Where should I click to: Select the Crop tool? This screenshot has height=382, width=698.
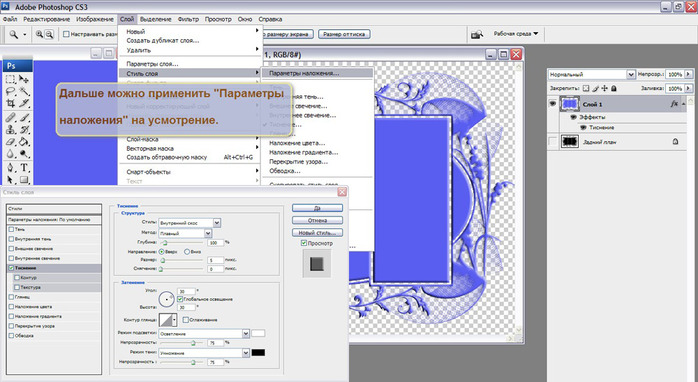pyautogui.click(x=10, y=104)
